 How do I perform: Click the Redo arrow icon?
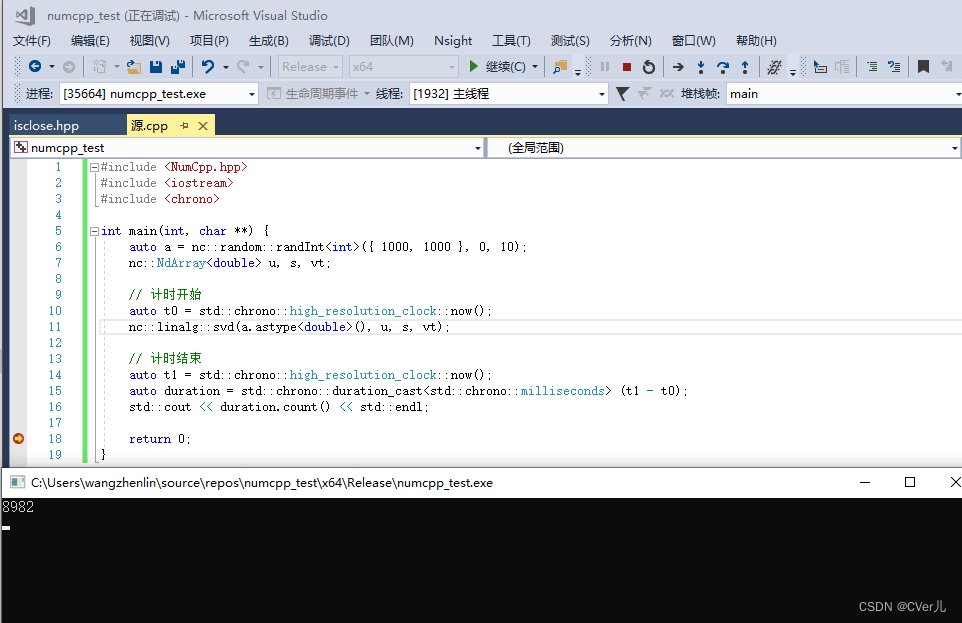point(244,66)
